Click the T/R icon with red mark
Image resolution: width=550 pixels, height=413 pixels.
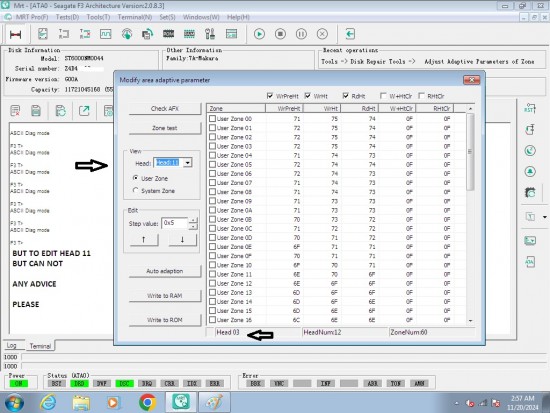[x=85, y=34]
